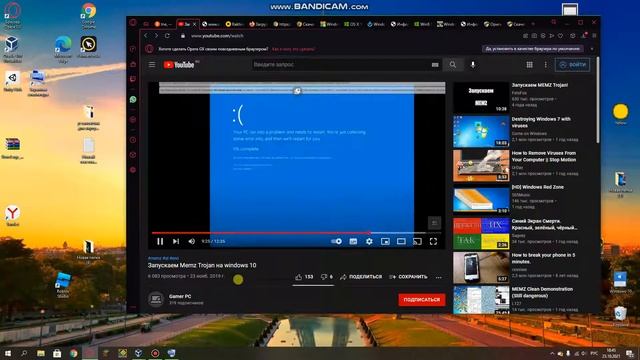Image resolution: width=640 pixels, height=360 pixels.
Task: Like the video thumbs up
Action: (304, 277)
